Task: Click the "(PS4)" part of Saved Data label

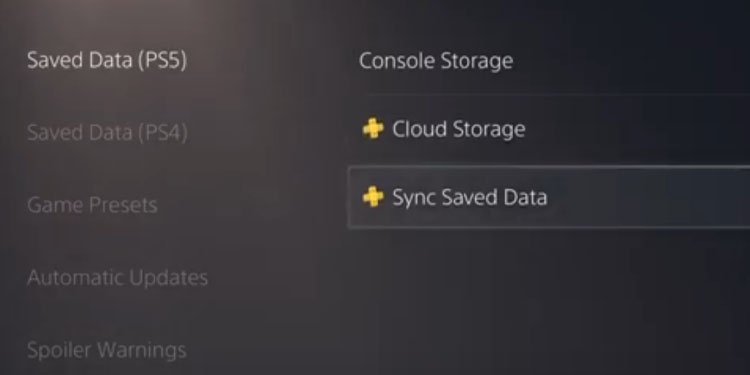Action: (x=163, y=133)
